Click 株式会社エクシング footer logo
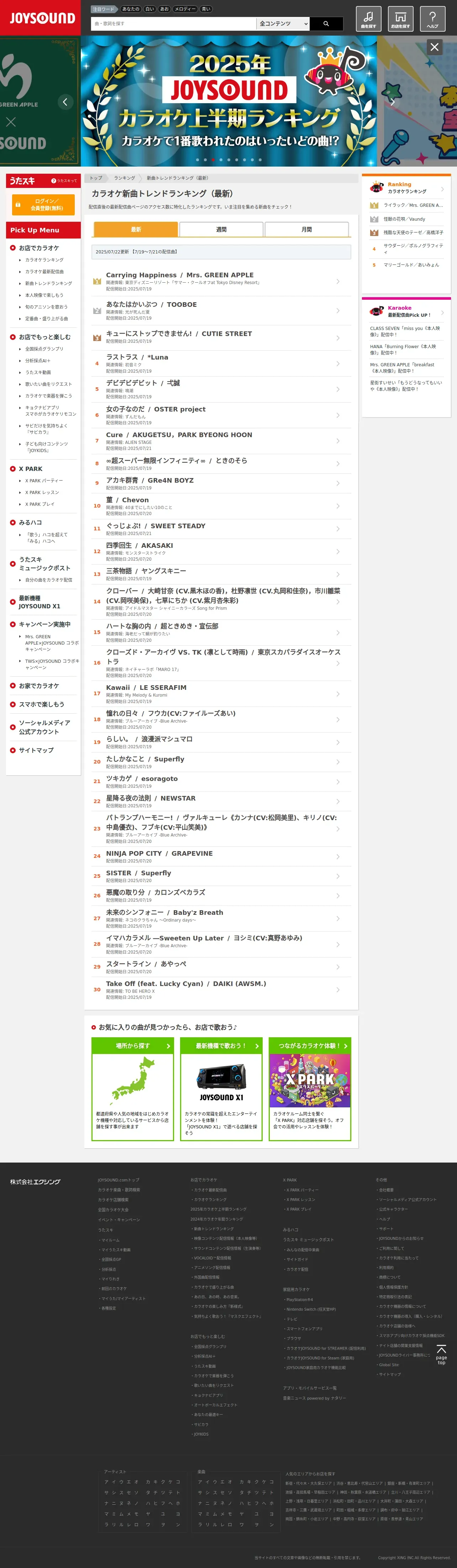The height and width of the screenshot is (1568, 457). tap(35, 1181)
